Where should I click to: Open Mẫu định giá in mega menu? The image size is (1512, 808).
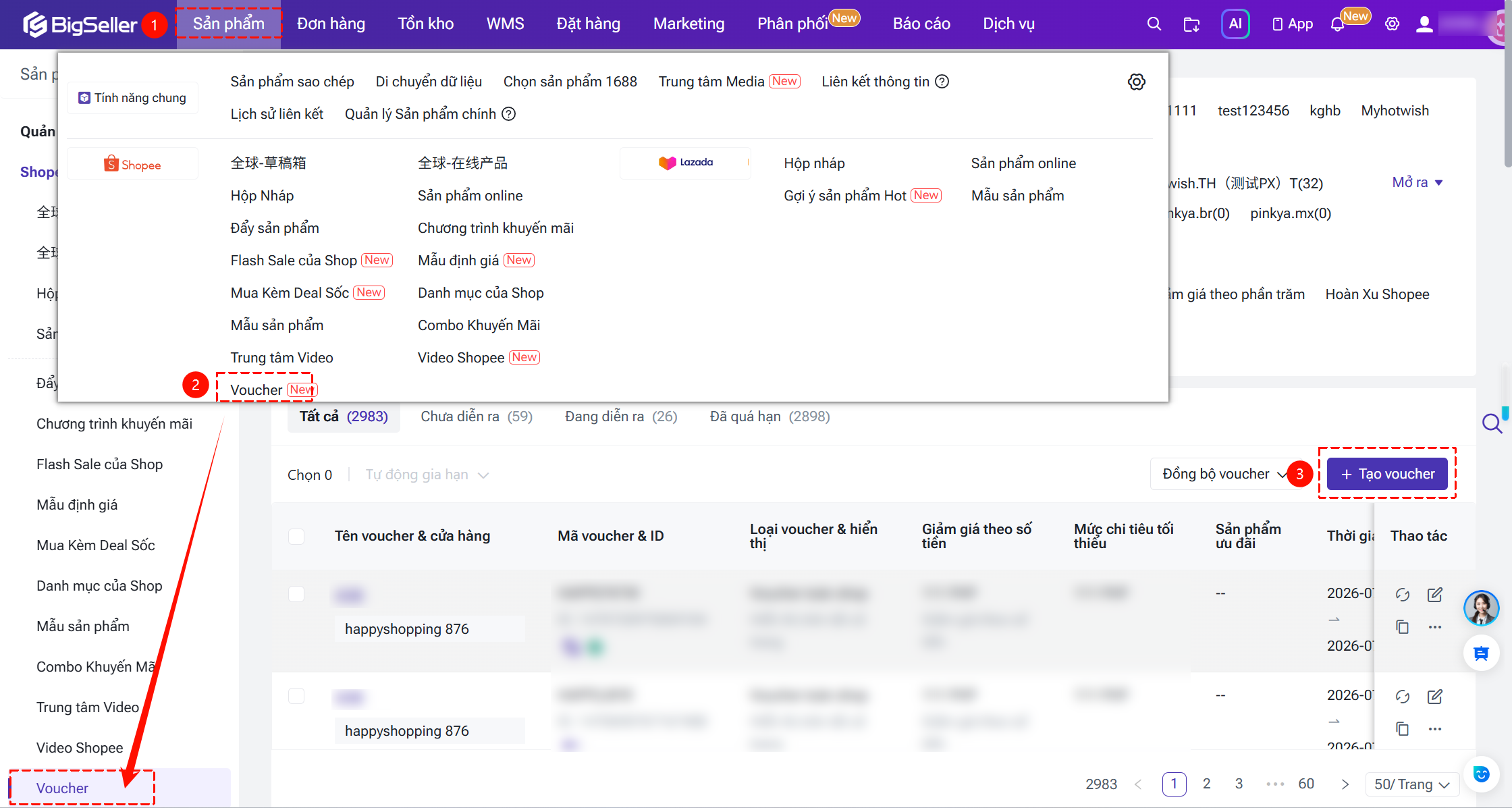458,261
